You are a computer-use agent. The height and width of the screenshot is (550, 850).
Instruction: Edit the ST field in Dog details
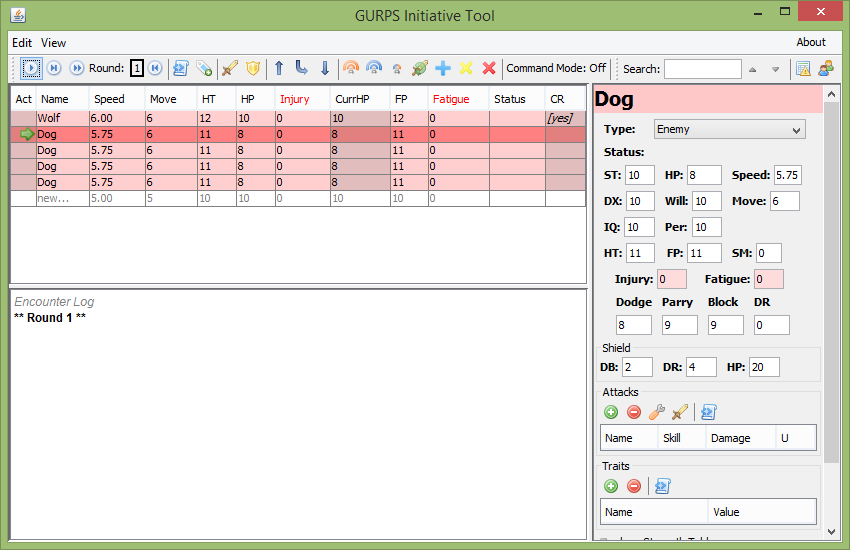pos(640,175)
